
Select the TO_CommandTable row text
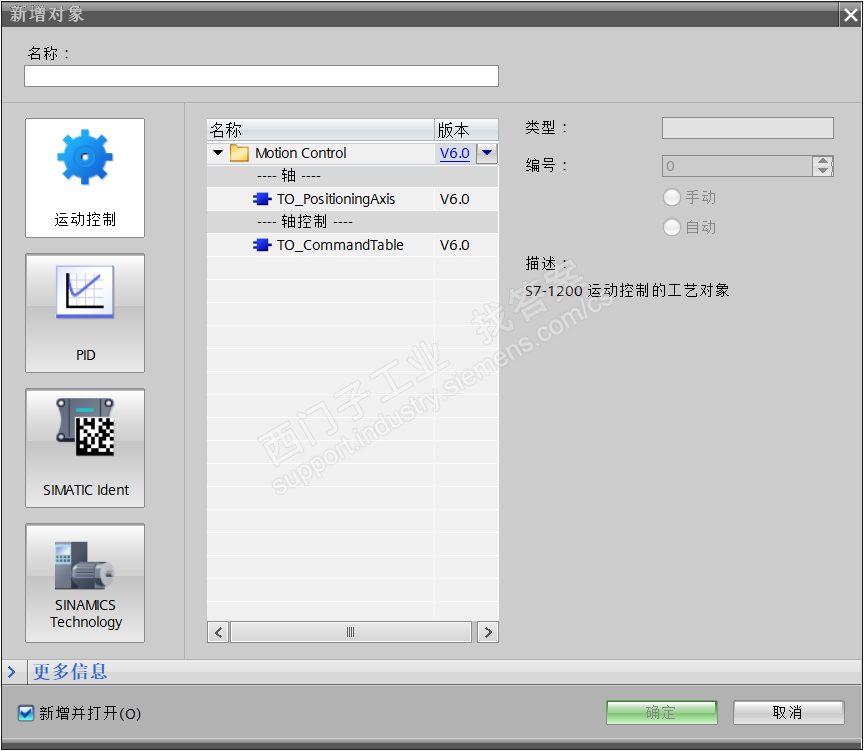click(340, 245)
